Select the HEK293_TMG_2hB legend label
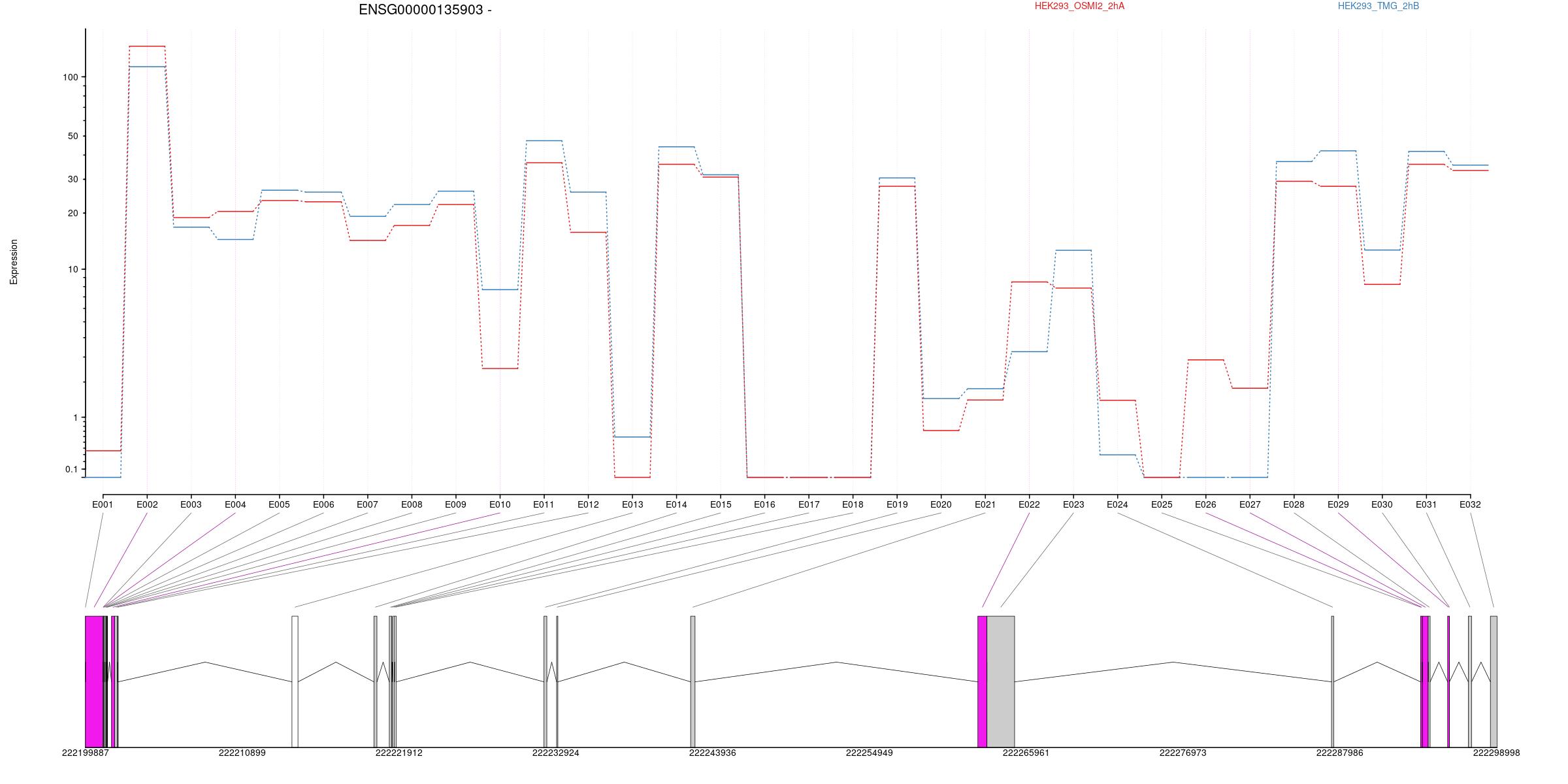 1379,6
